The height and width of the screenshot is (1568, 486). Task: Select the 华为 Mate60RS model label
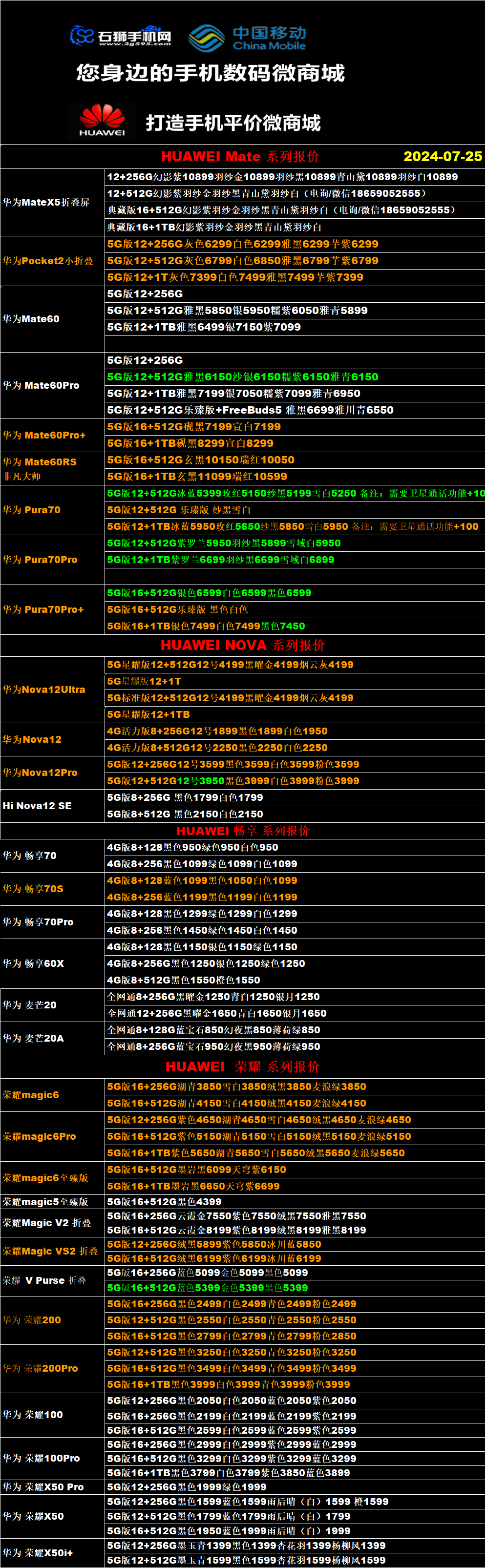[x=40, y=462]
